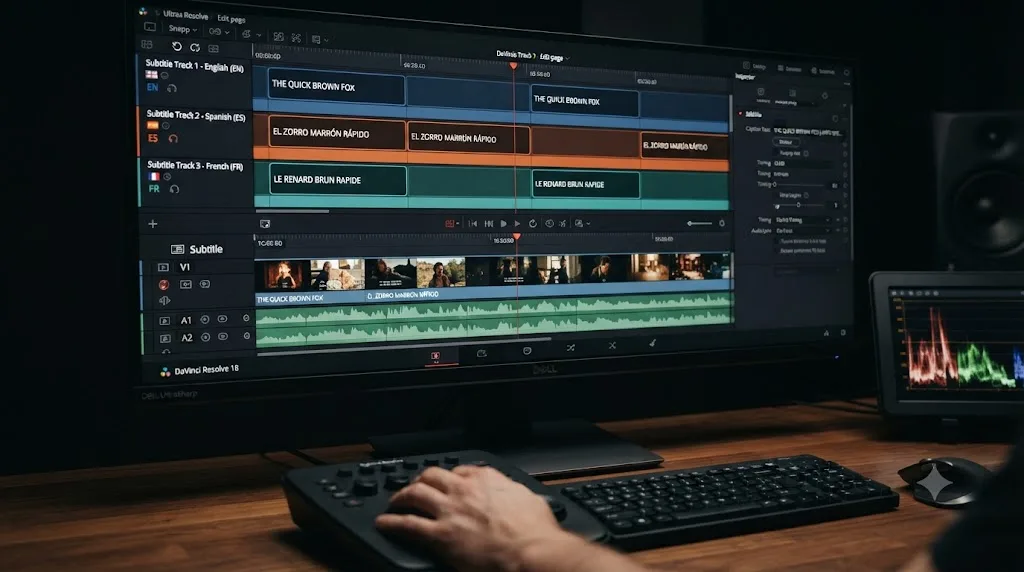
Task: Toggle the first round button on A2 track
Action: coord(206,337)
